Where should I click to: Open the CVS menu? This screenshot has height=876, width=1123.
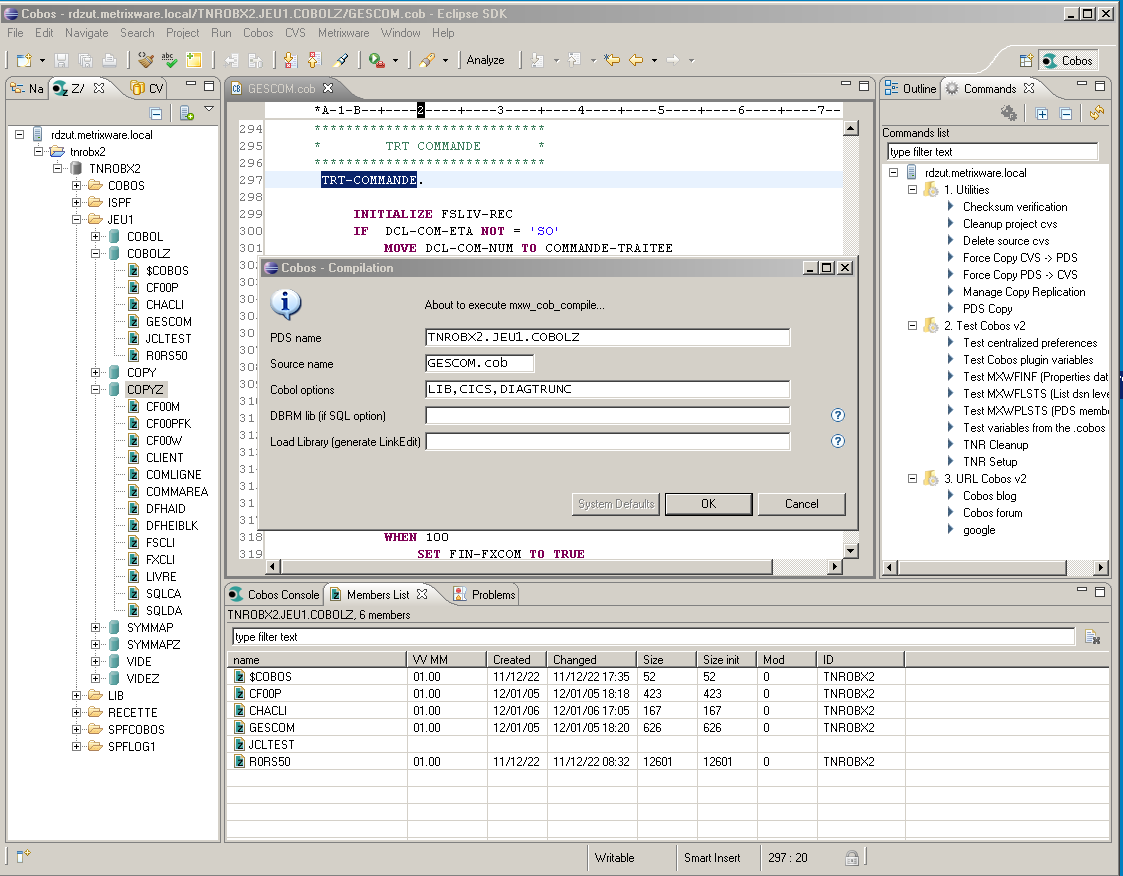point(295,33)
